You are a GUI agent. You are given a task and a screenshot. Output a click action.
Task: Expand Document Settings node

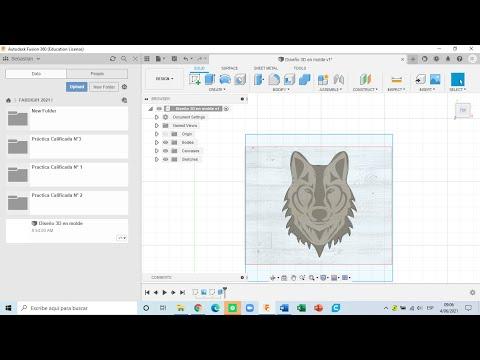pos(156,117)
